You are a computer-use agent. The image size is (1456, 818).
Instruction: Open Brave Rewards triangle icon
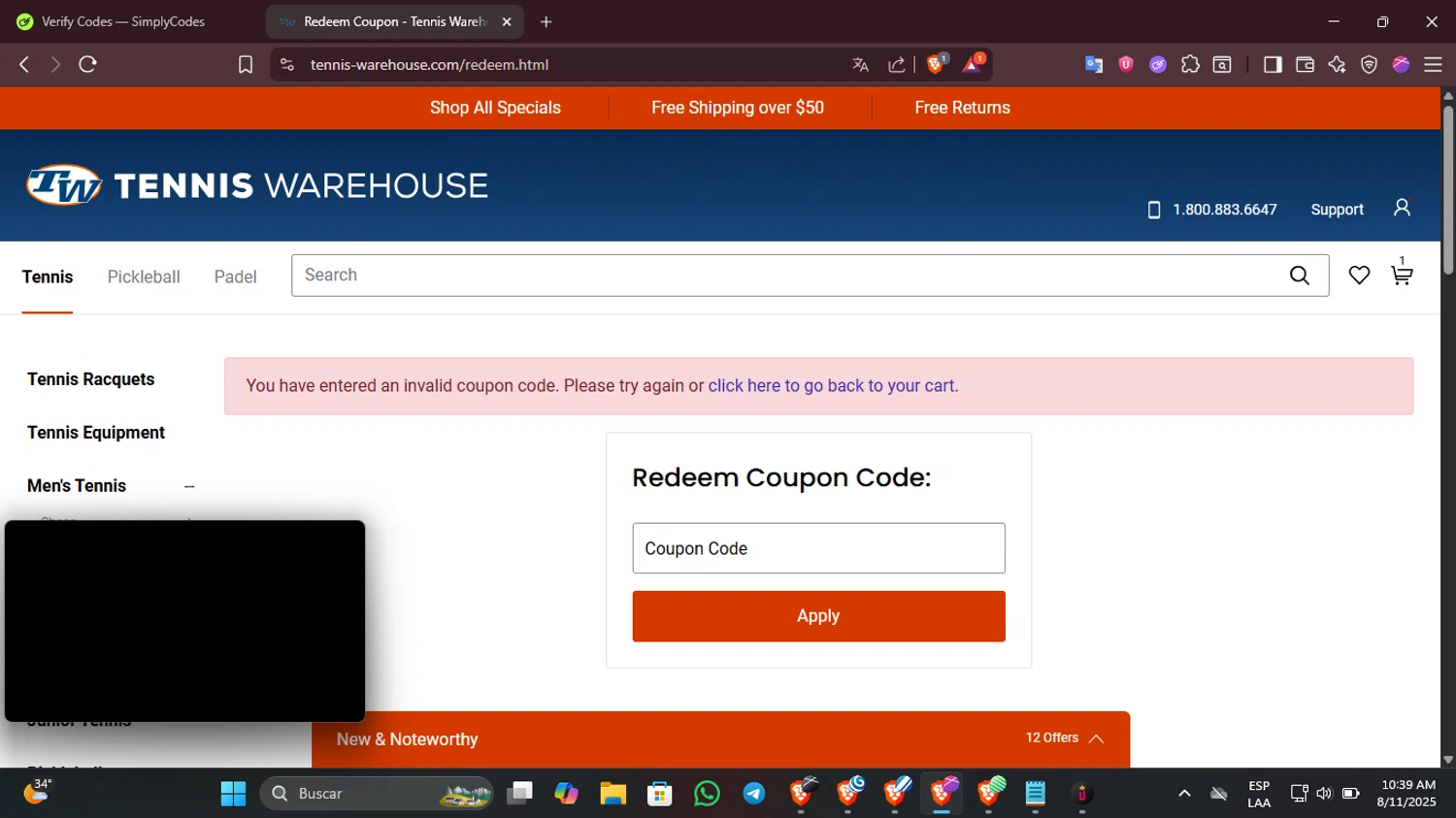[x=973, y=64]
